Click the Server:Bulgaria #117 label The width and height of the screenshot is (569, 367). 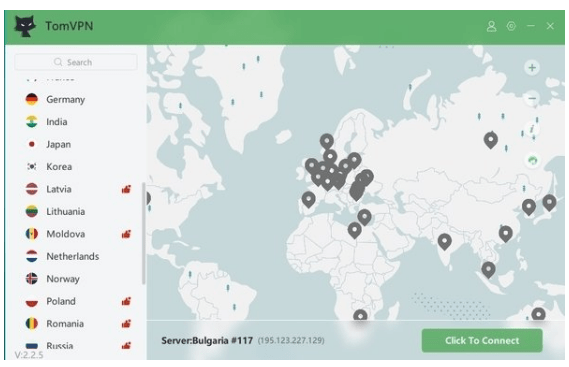coord(207,341)
